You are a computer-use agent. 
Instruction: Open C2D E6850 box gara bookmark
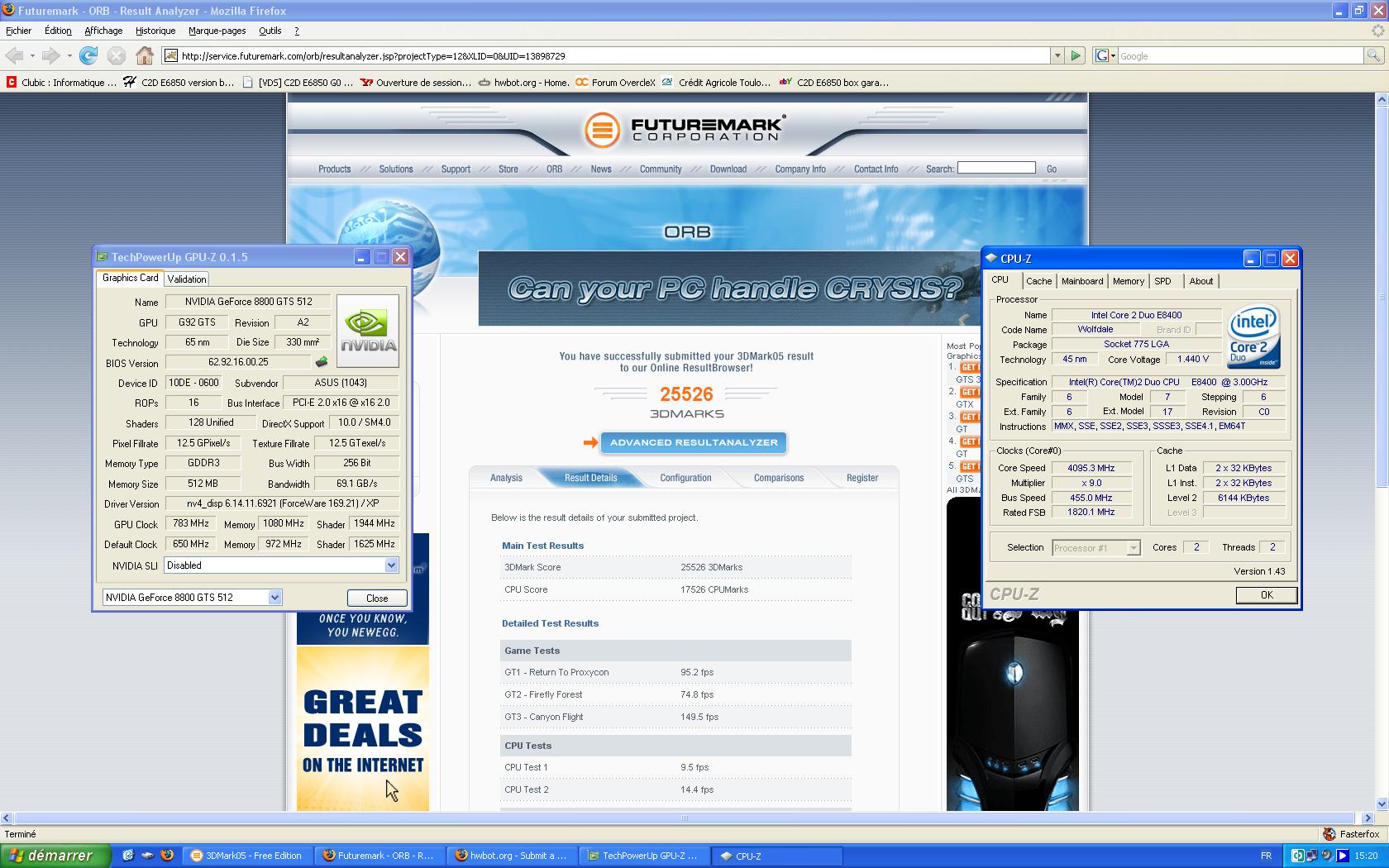coord(834,82)
